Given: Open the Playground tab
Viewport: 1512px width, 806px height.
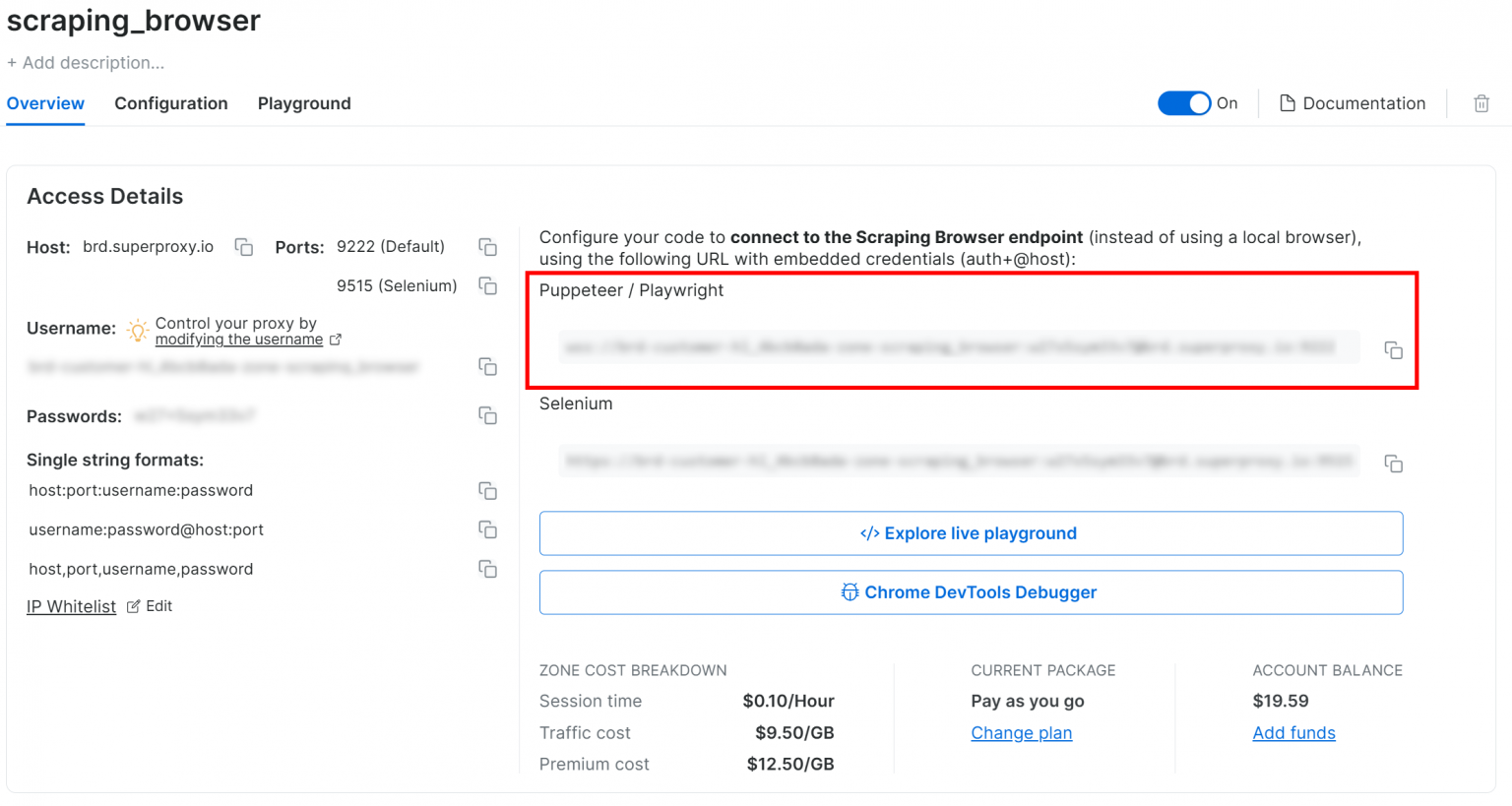Looking at the screenshot, I should click(304, 103).
